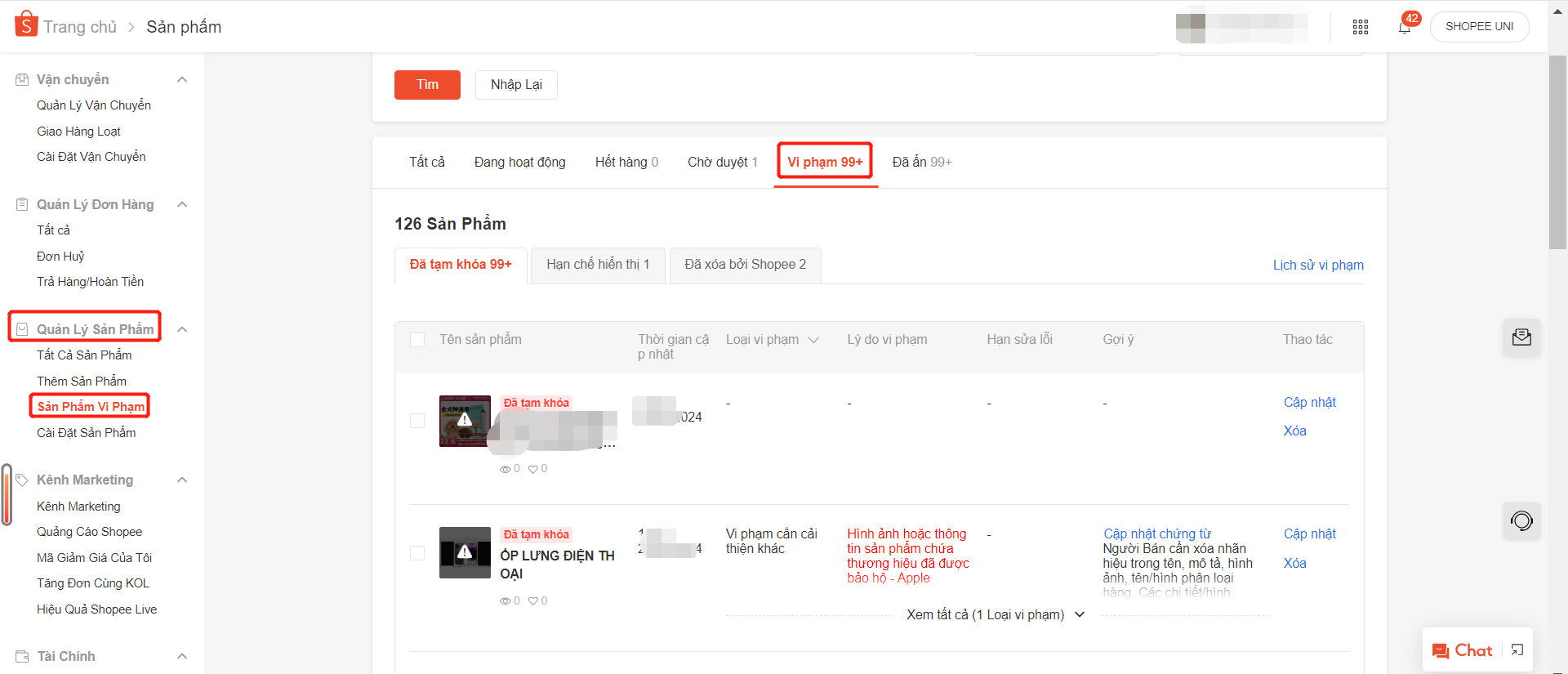Click Xóa for ỐP LƯNG ĐIỆN THOẠI row
1568x674 pixels.
1294,563
